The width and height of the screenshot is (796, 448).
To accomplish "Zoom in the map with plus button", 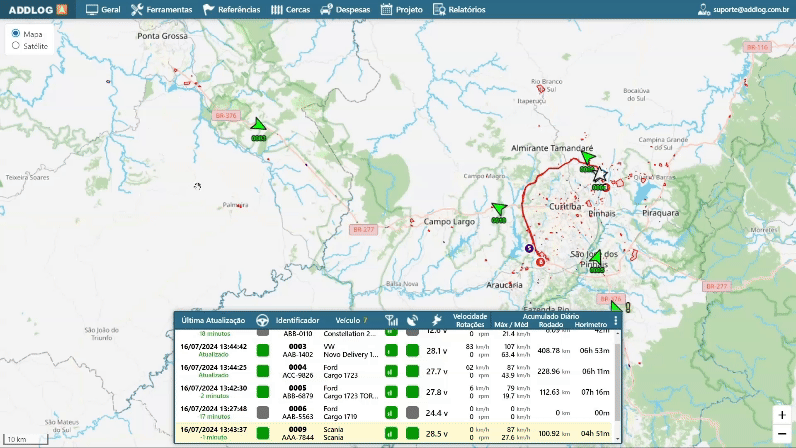I will click(x=781, y=415).
